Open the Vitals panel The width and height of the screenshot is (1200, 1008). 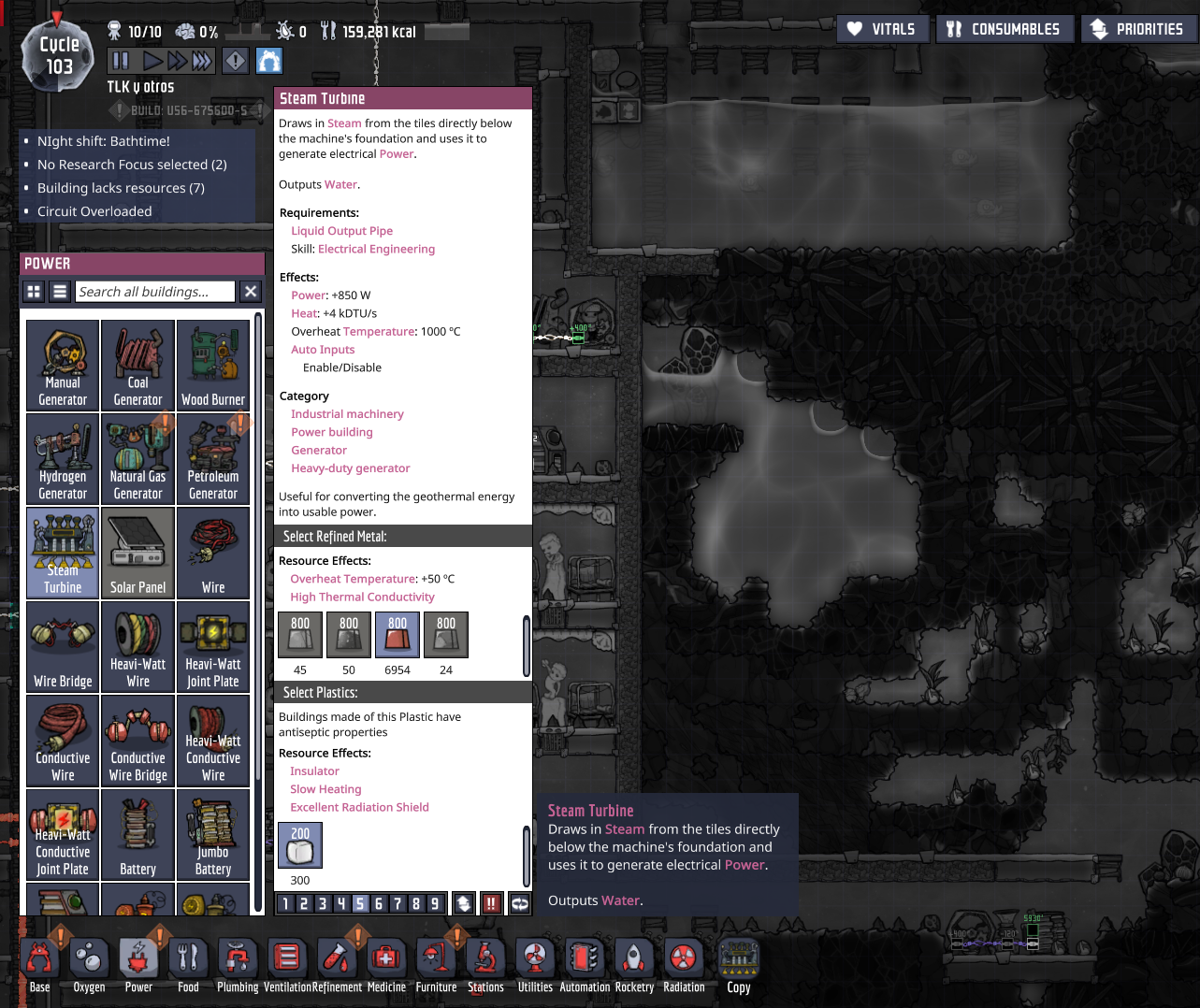click(x=883, y=29)
